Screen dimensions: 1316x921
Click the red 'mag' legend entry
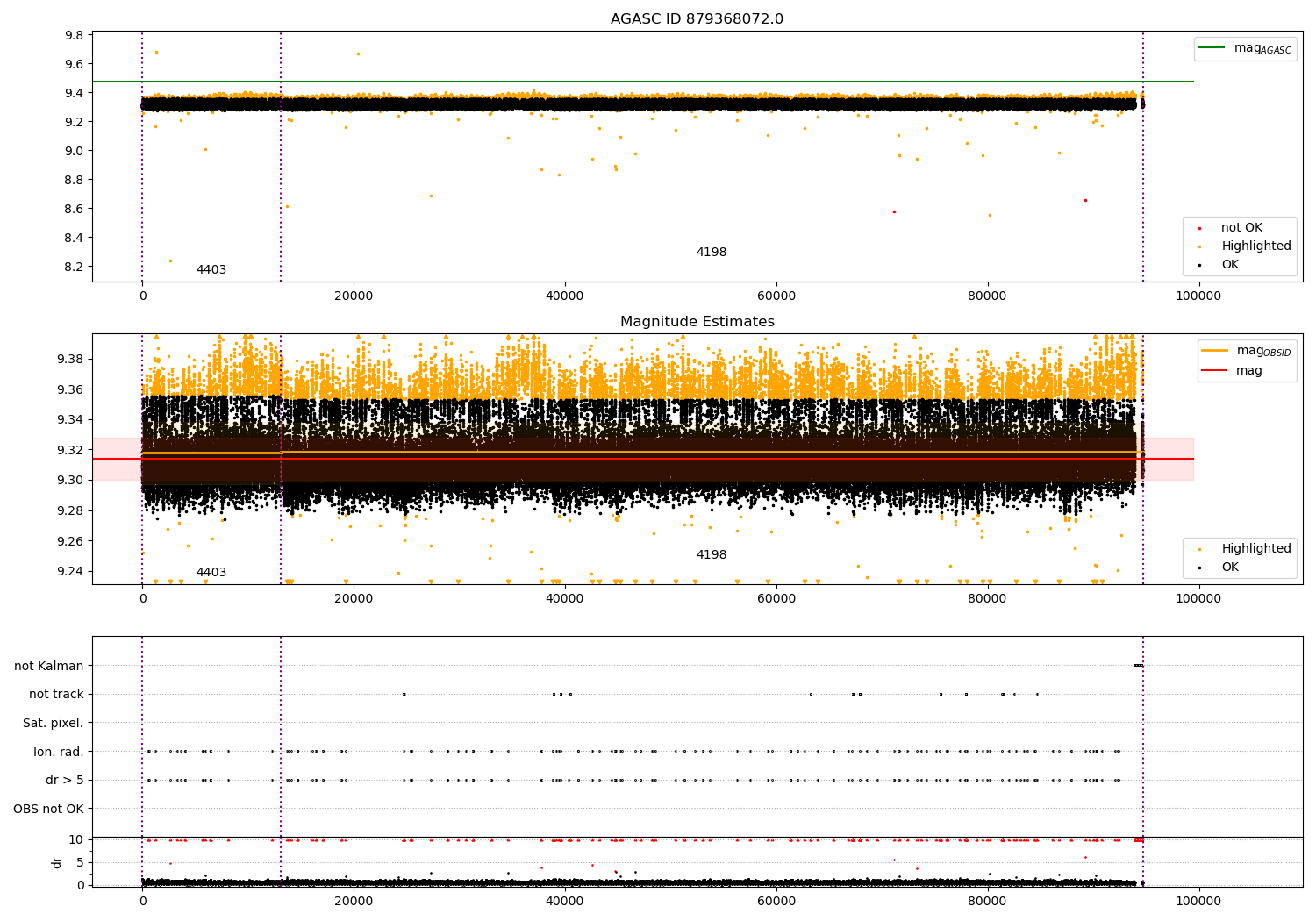tap(1216, 371)
